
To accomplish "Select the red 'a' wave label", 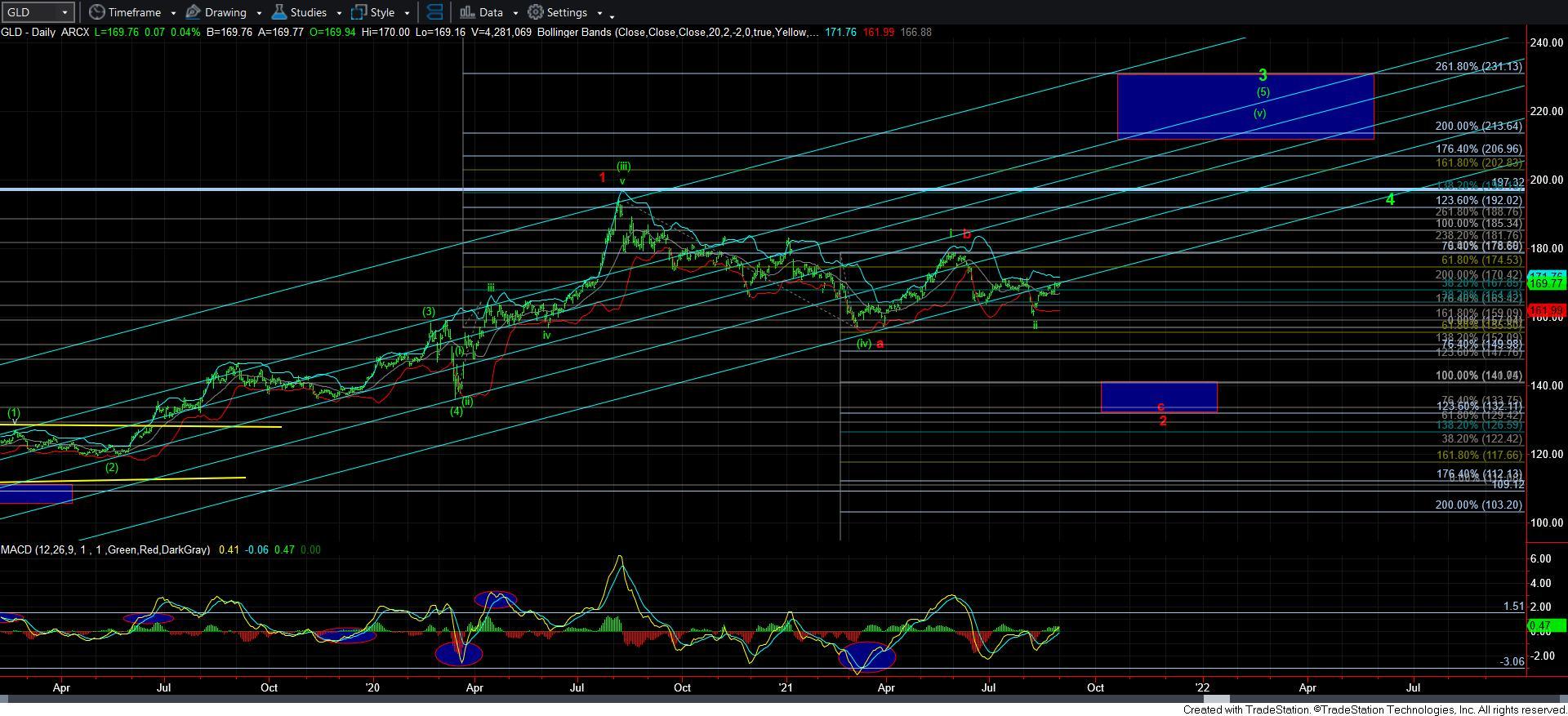I will click(880, 344).
